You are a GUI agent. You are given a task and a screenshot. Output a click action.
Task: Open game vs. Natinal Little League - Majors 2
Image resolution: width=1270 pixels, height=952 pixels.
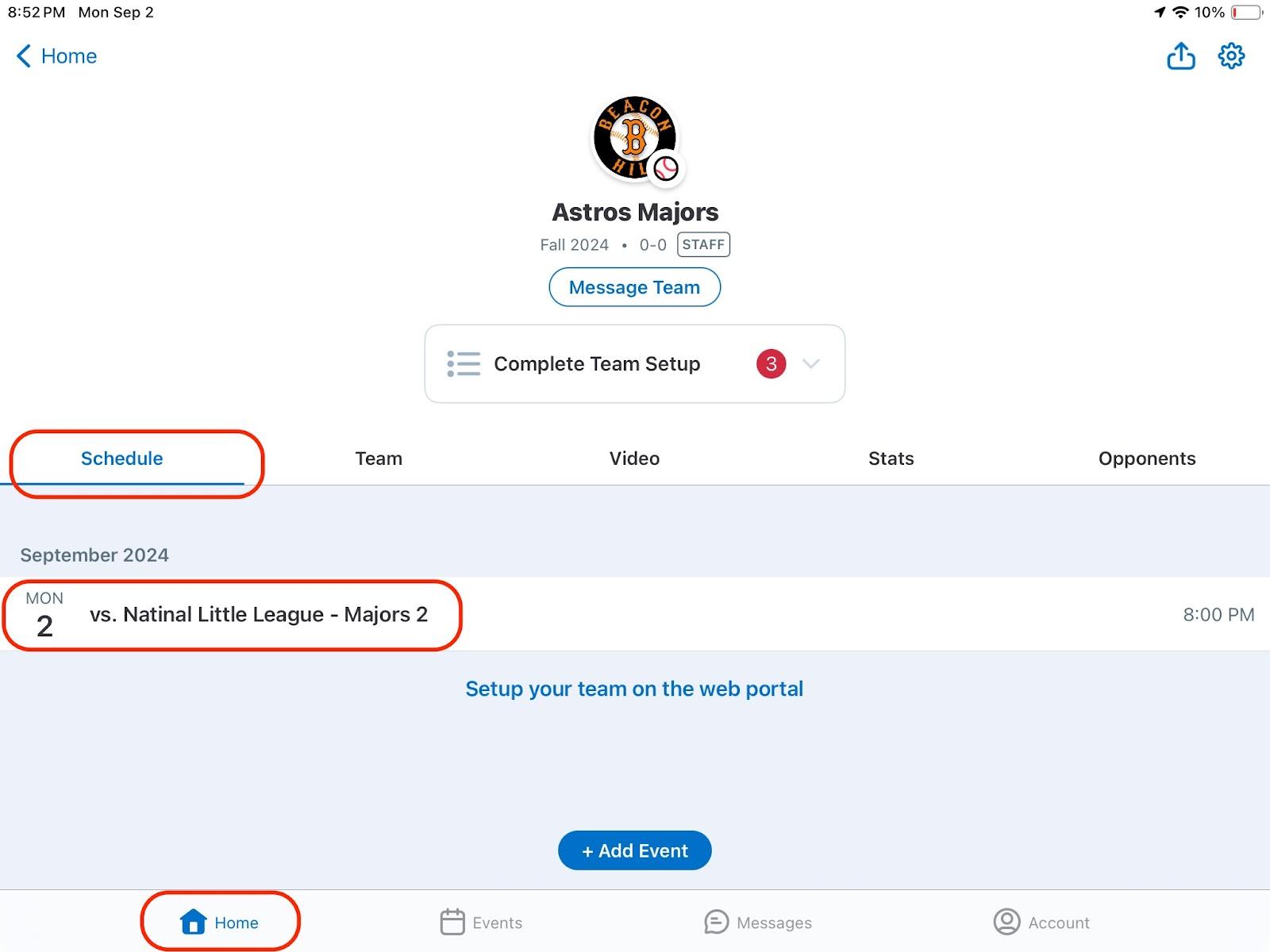[x=259, y=615]
